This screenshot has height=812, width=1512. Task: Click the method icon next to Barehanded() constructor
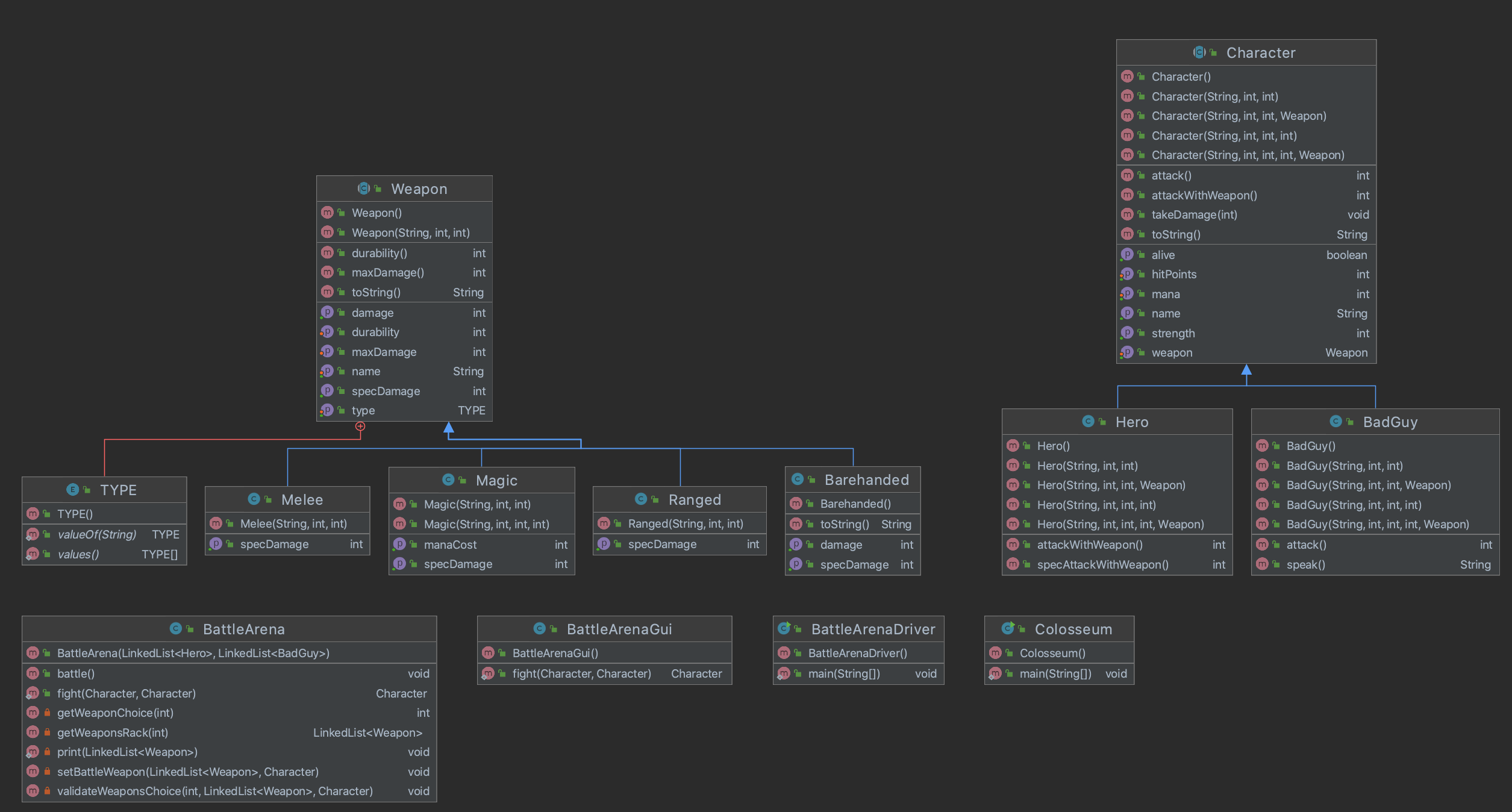[x=796, y=503]
